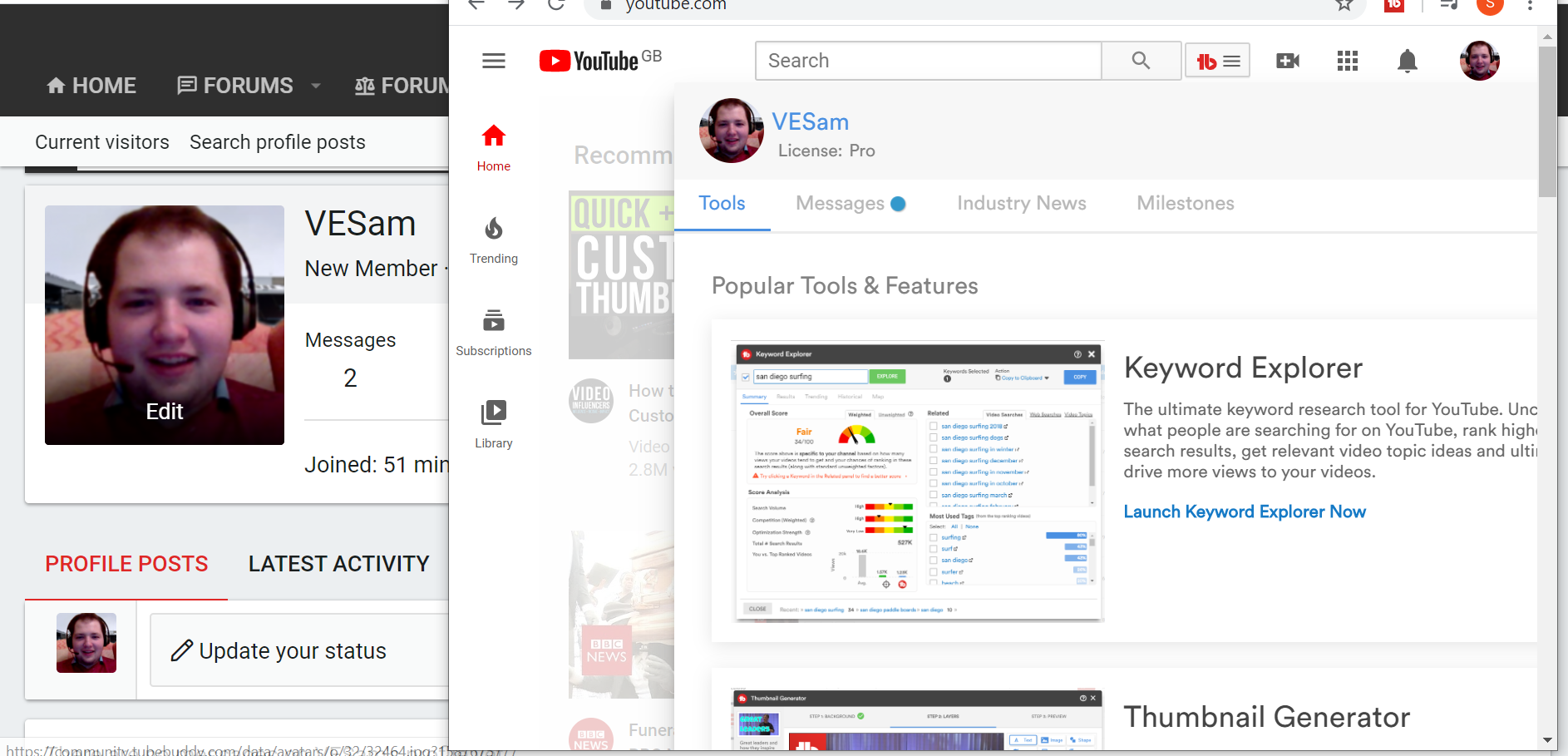Viewport: 1568px width, 756px height.
Task: Click HOME in the forum navigation
Action: tap(91, 86)
